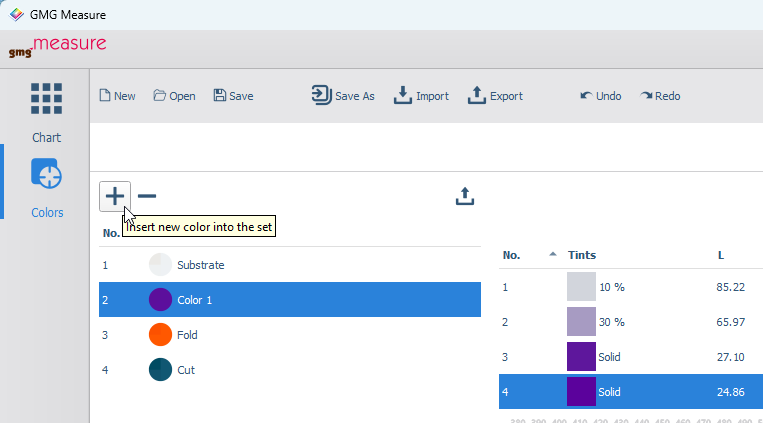
Task: Open the Chart grid view
Action: pyautogui.click(x=46, y=112)
